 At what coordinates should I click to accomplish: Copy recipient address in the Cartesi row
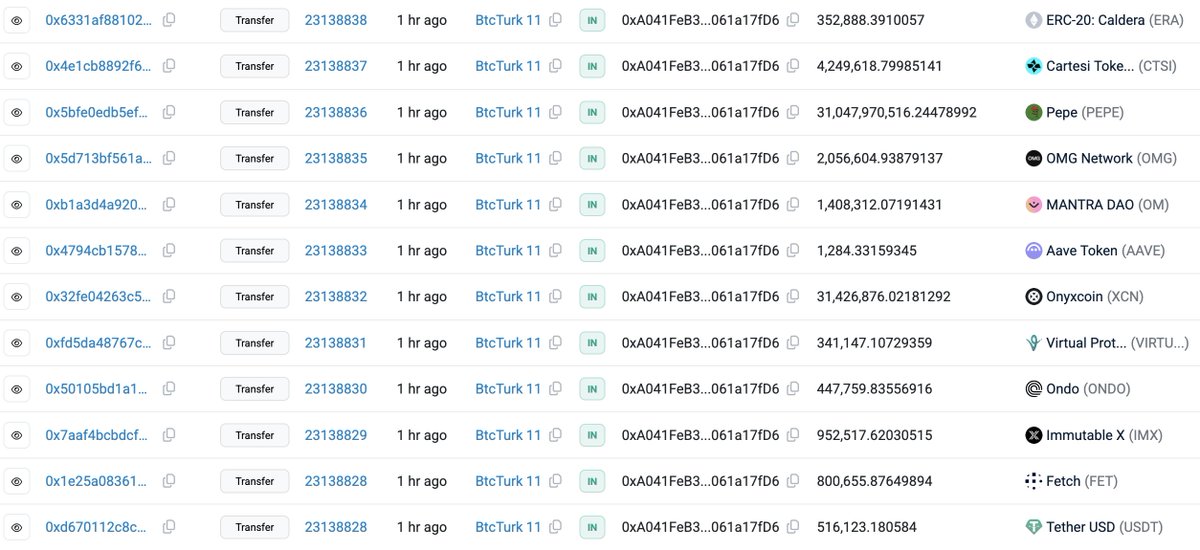click(793, 66)
